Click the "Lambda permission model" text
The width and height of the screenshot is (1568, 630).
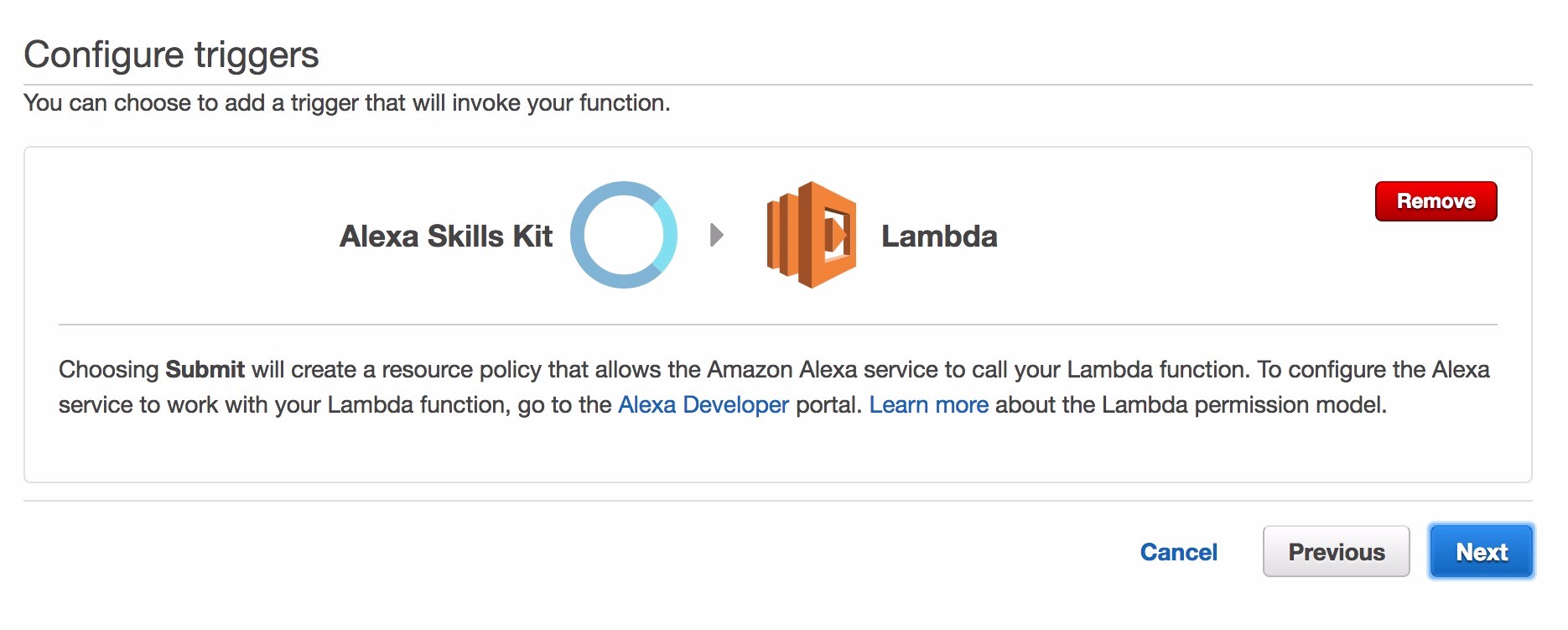(1243, 405)
